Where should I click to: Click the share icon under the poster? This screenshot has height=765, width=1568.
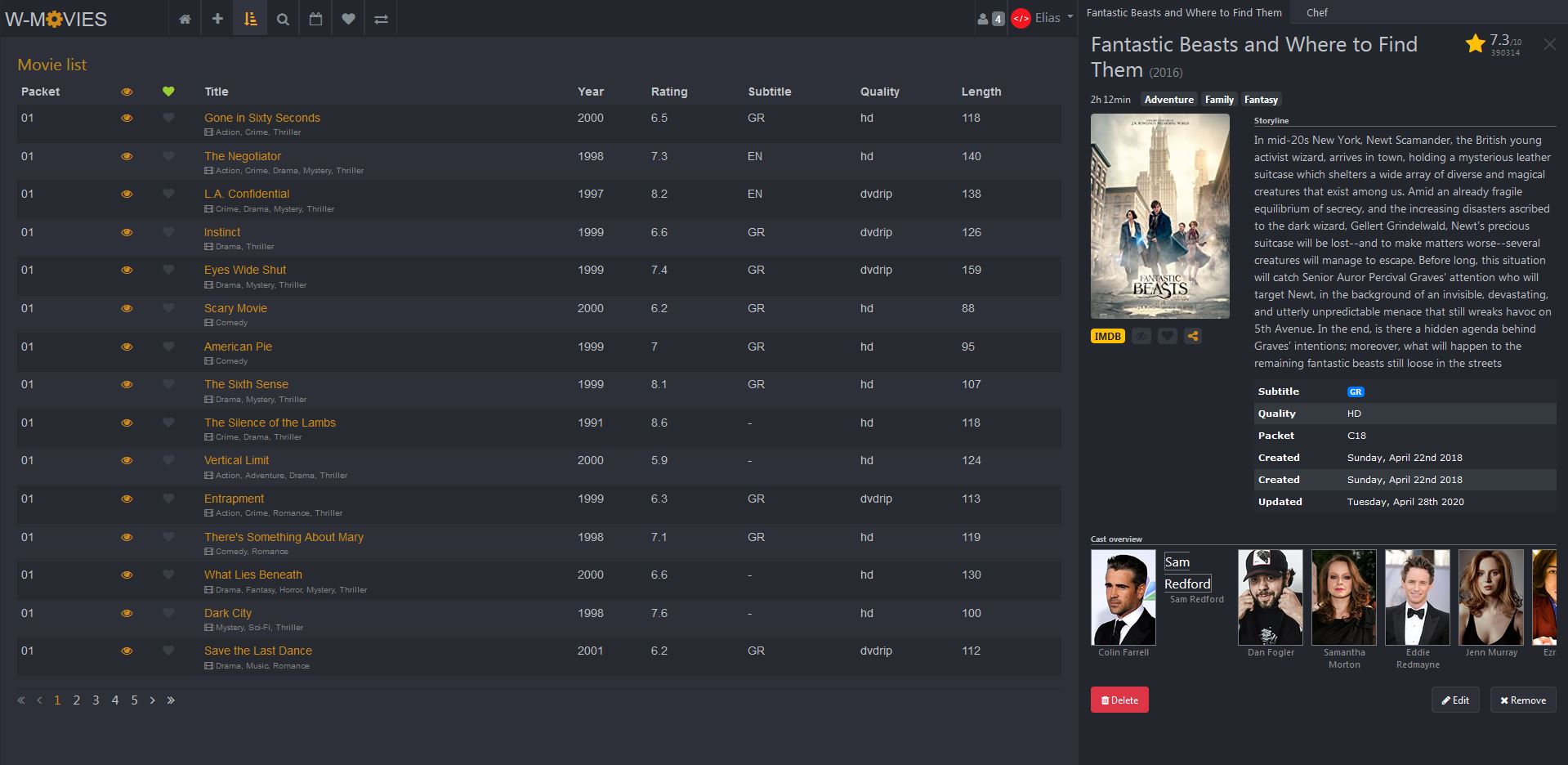pos(1193,336)
